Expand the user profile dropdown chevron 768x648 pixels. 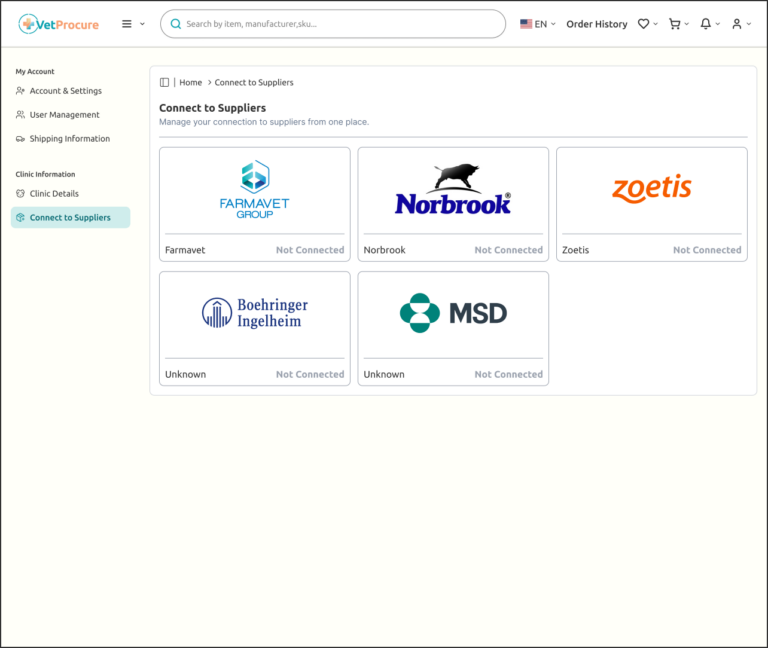(x=749, y=24)
